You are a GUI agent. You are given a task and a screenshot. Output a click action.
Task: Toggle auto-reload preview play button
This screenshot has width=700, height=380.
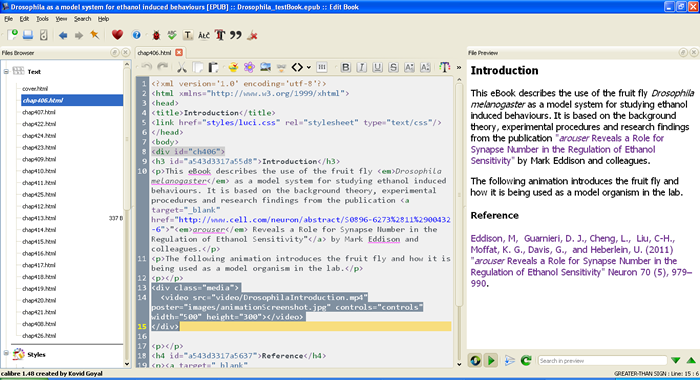(491, 360)
